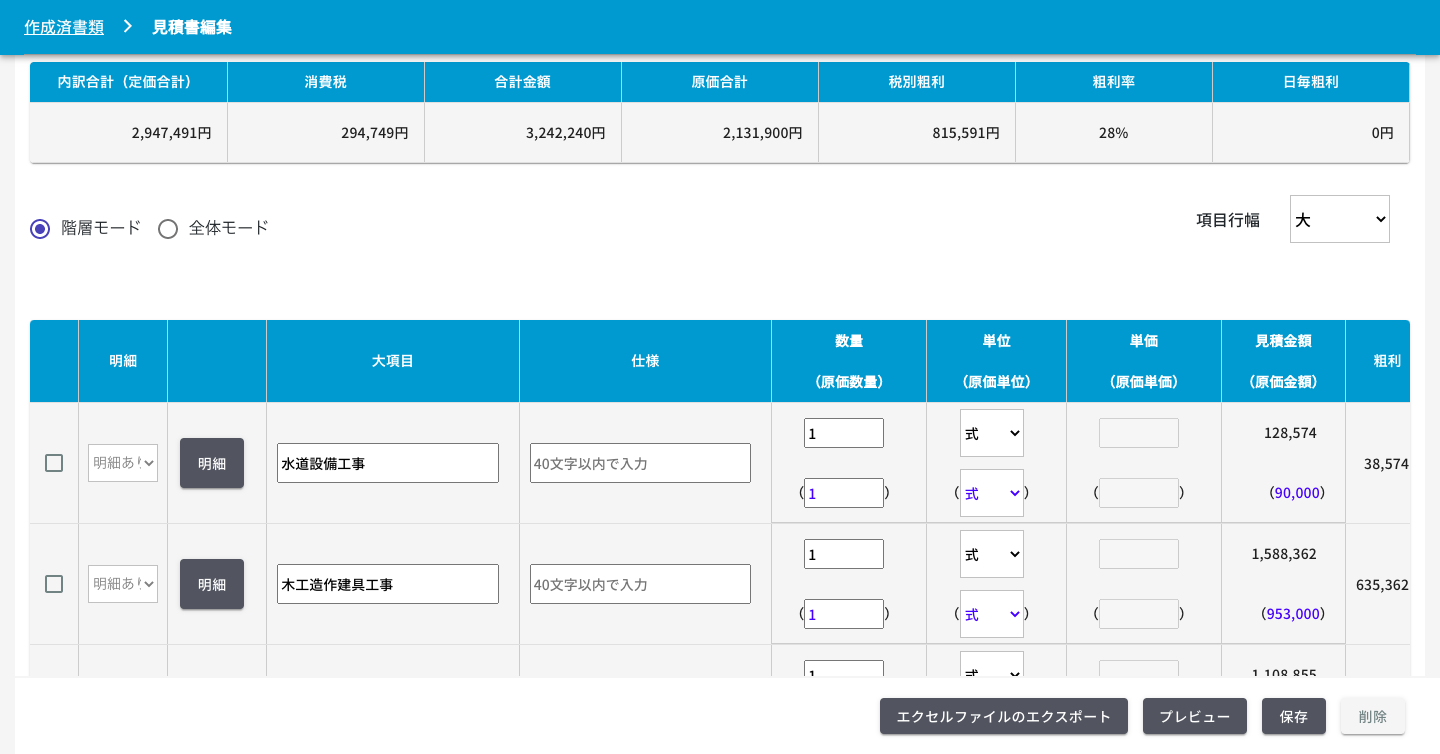Open cost unit dropdown for 木工造作建具工事
Viewport: 1440px width, 754px height.
click(992, 614)
